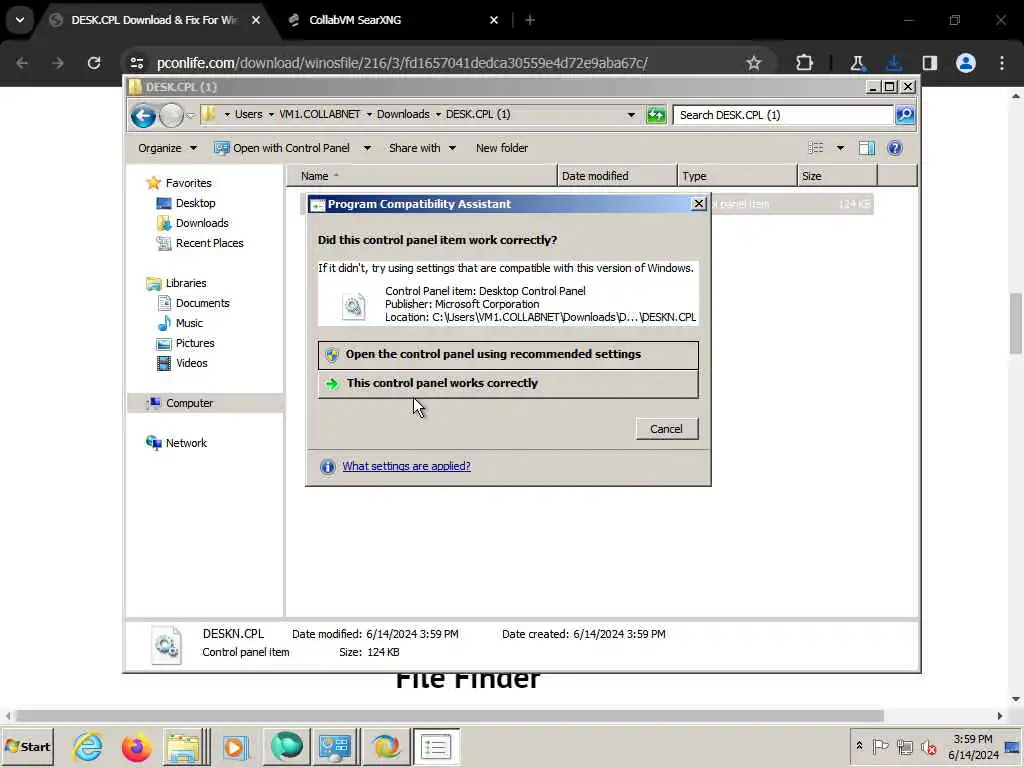Launch Internet Explorer from the taskbar
The image size is (1024, 768).
pyautogui.click(x=88, y=746)
